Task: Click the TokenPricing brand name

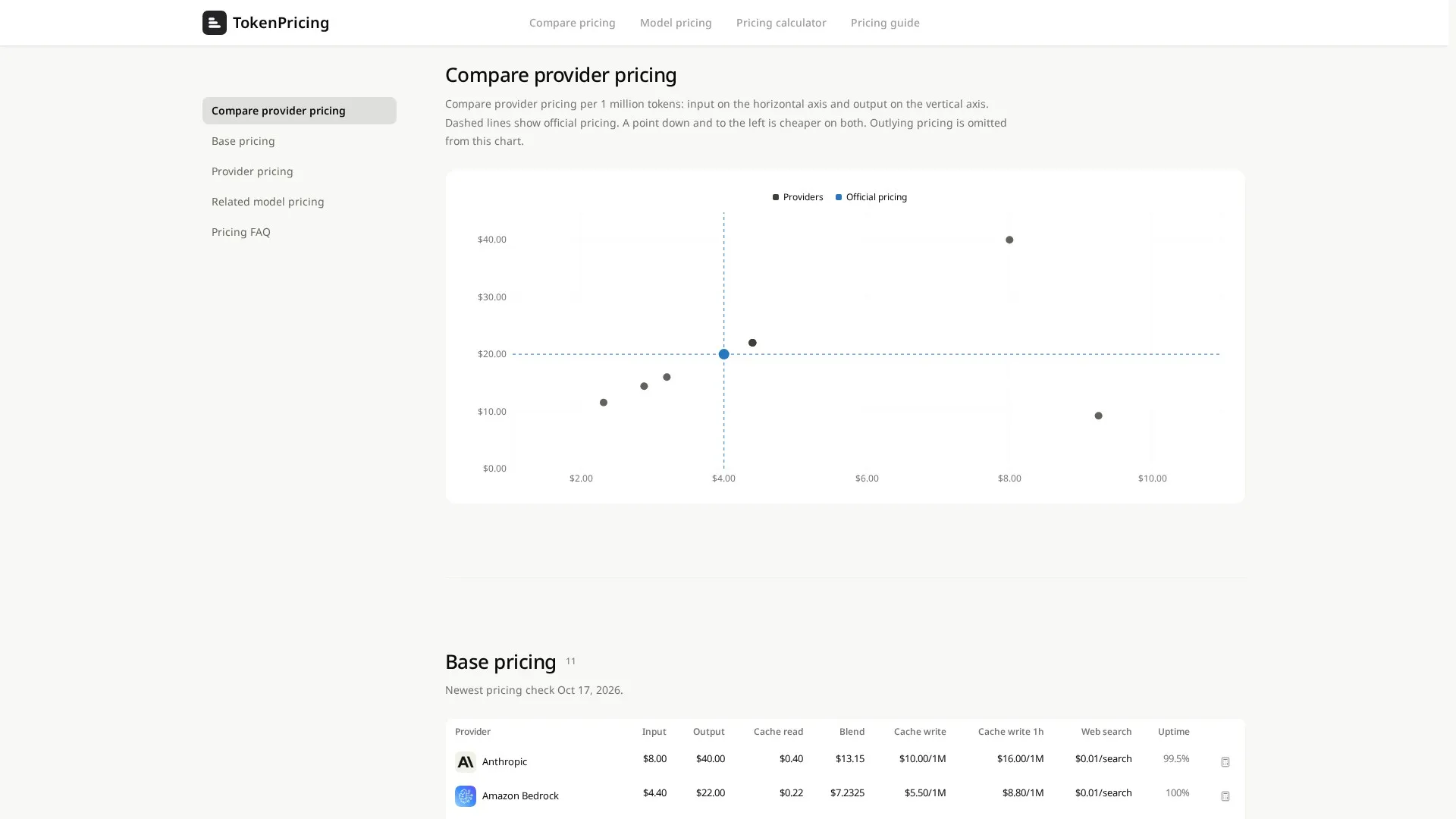Action: point(281,23)
